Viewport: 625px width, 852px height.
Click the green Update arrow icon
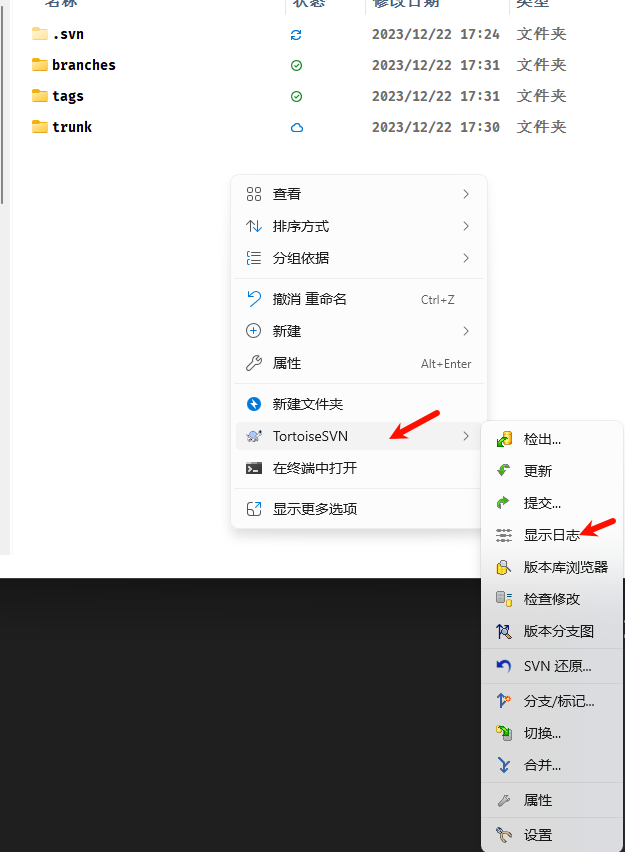504,471
